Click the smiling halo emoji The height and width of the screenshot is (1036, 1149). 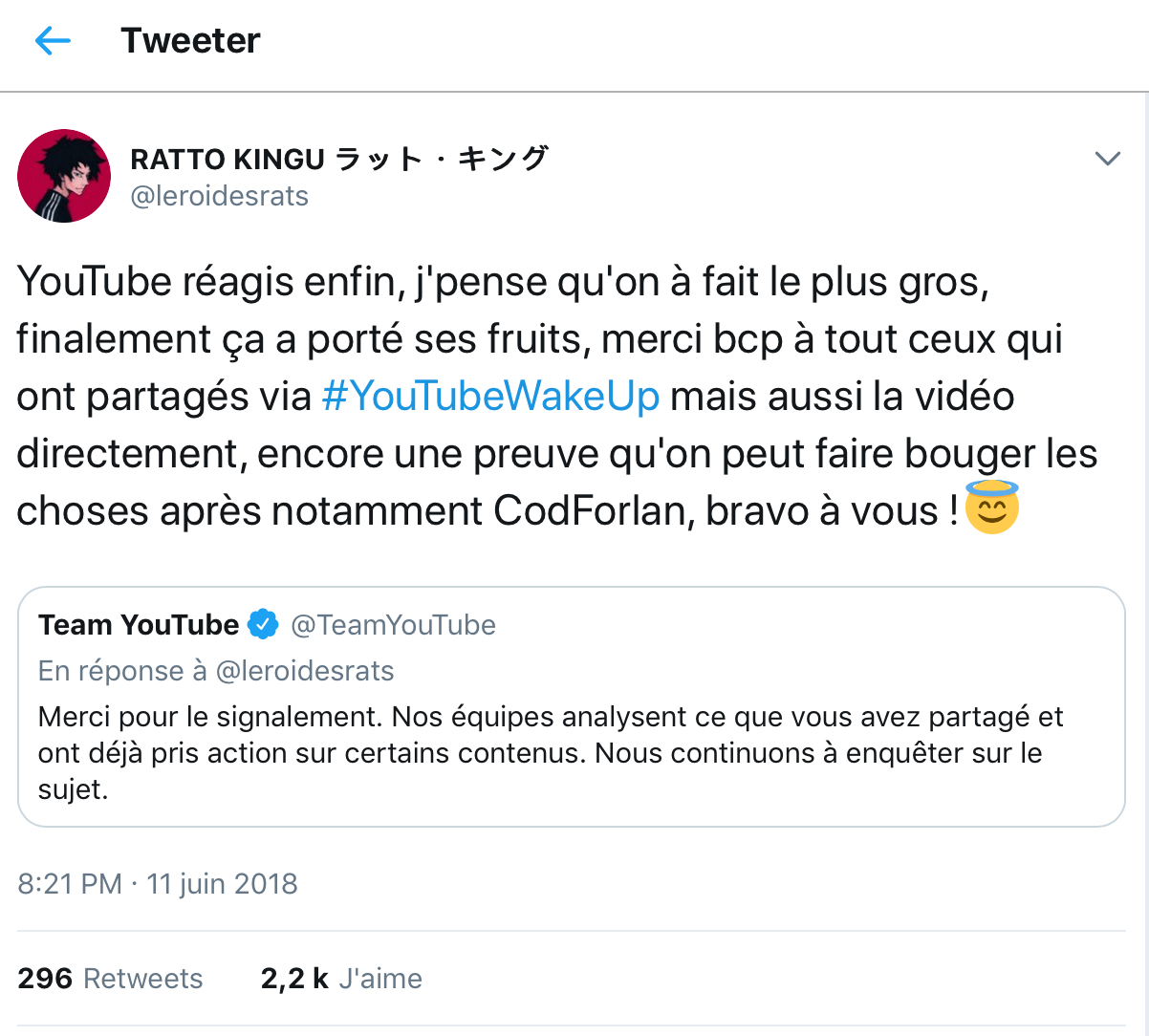992,508
